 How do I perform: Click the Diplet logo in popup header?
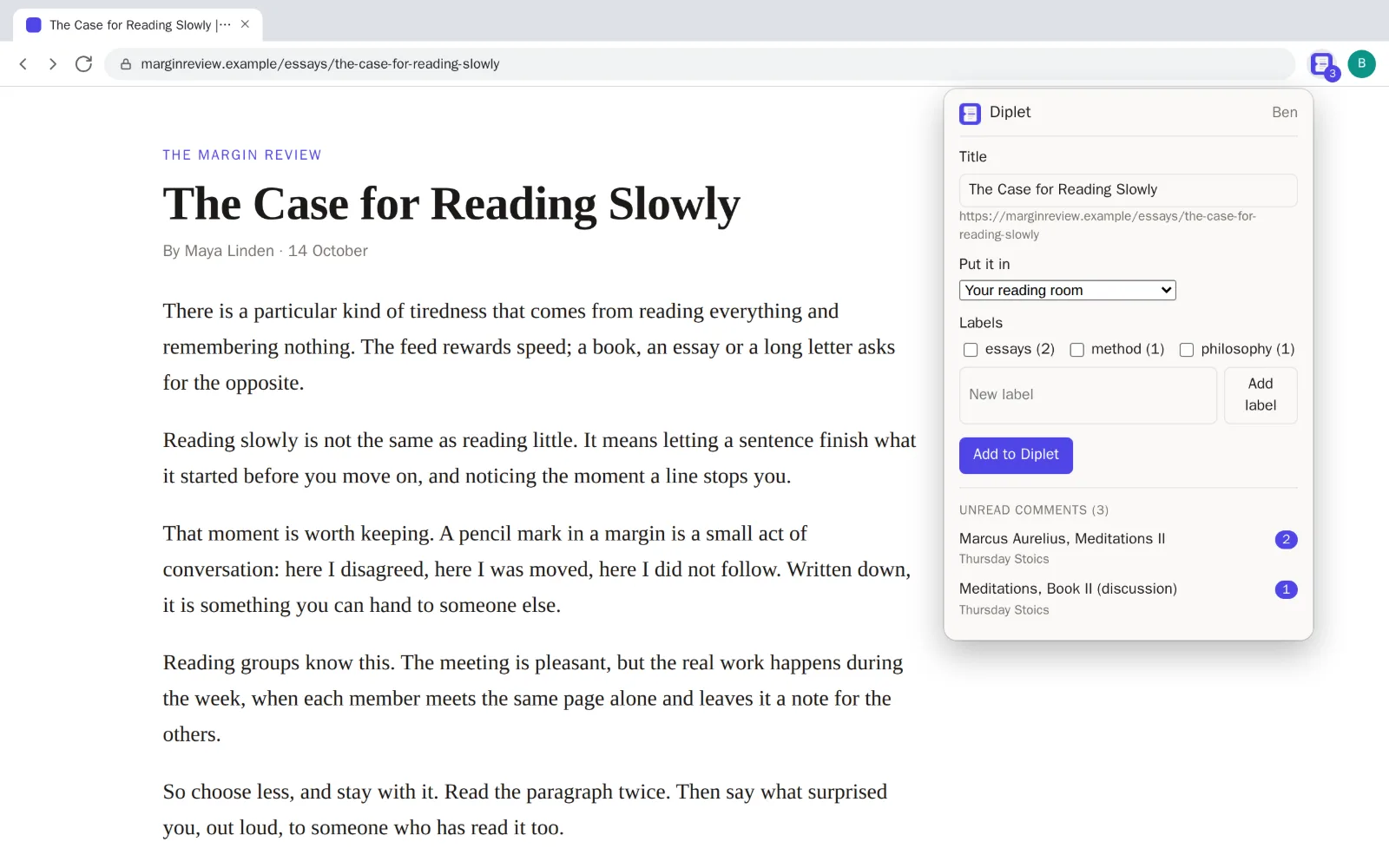pos(970,114)
